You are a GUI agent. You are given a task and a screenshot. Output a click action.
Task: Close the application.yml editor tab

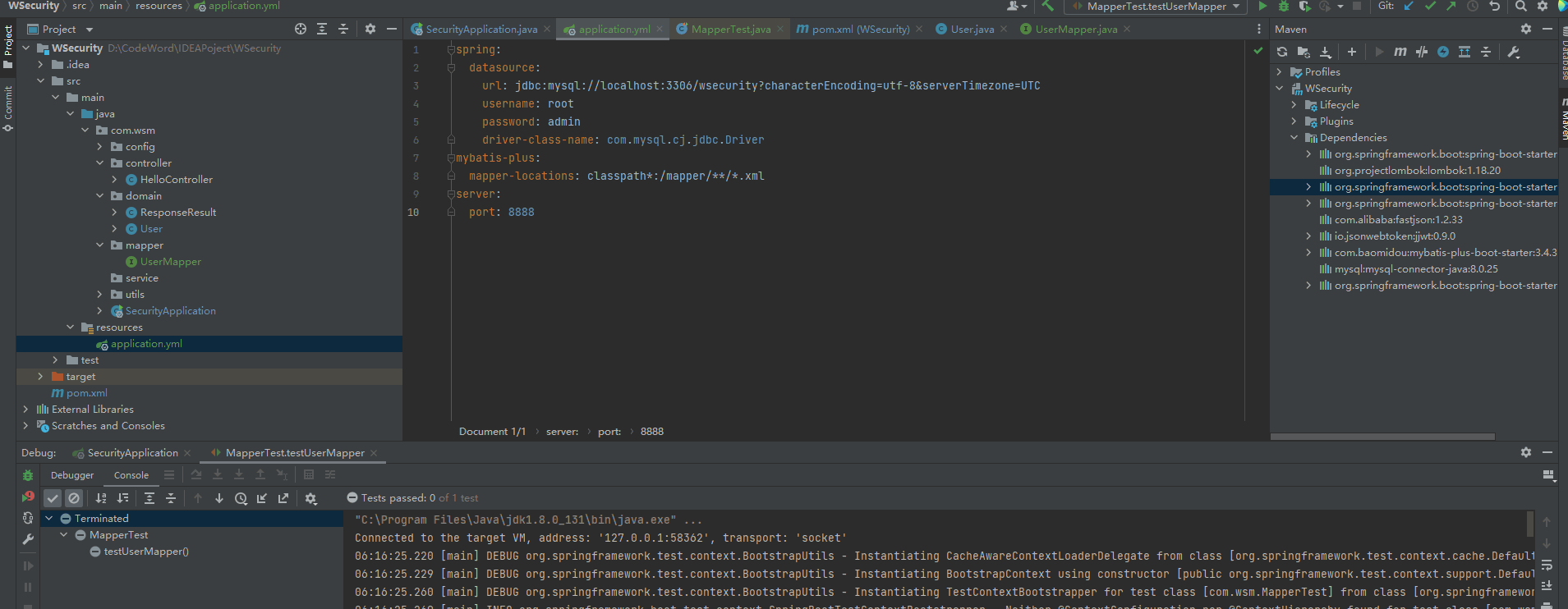pyautogui.click(x=659, y=29)
